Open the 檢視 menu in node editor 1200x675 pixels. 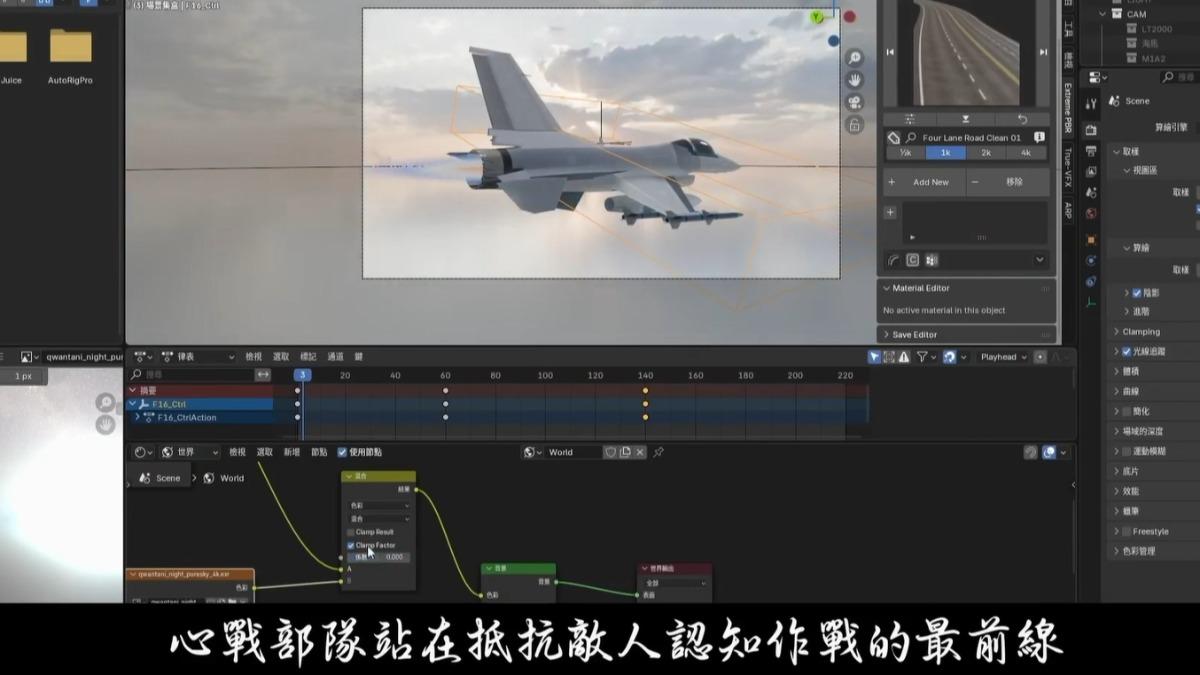click(x=237, y=452)
